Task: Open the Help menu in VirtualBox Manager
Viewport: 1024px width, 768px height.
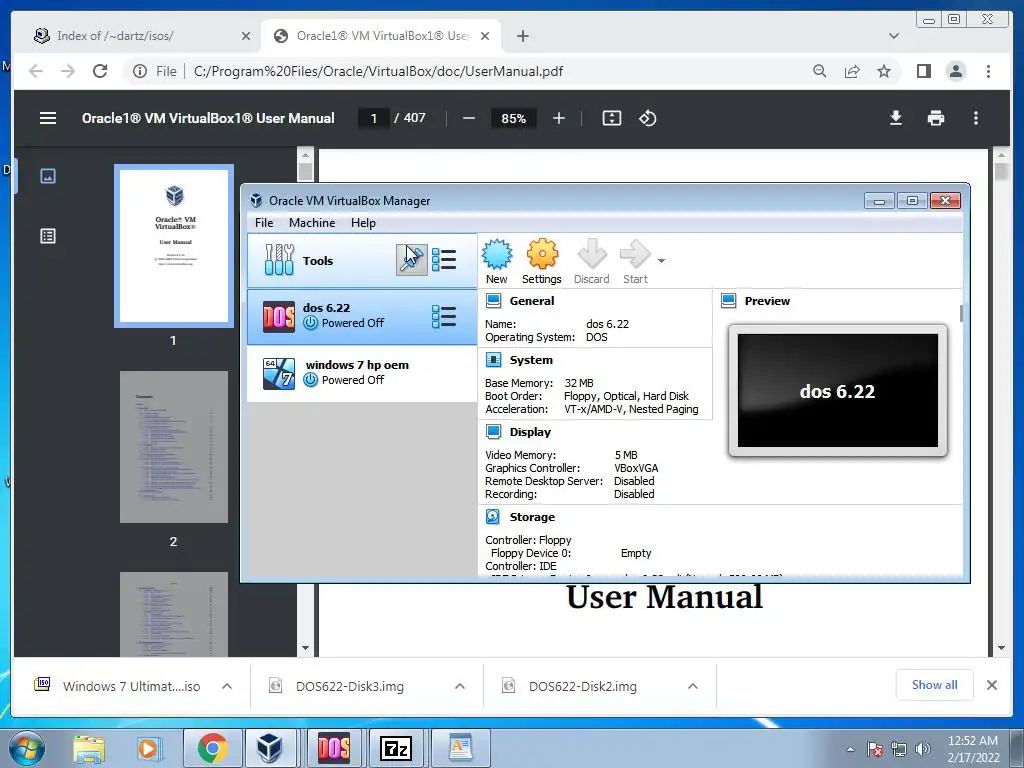Action: tap(363, 223)
